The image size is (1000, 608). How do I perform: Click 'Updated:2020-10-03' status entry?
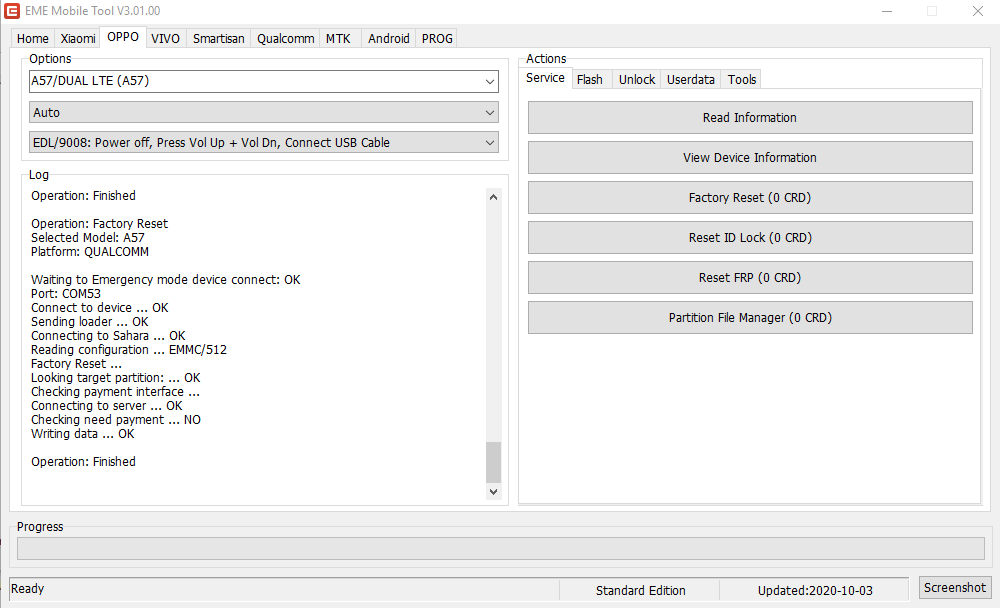pyautogui.click(x=815, y=591)
